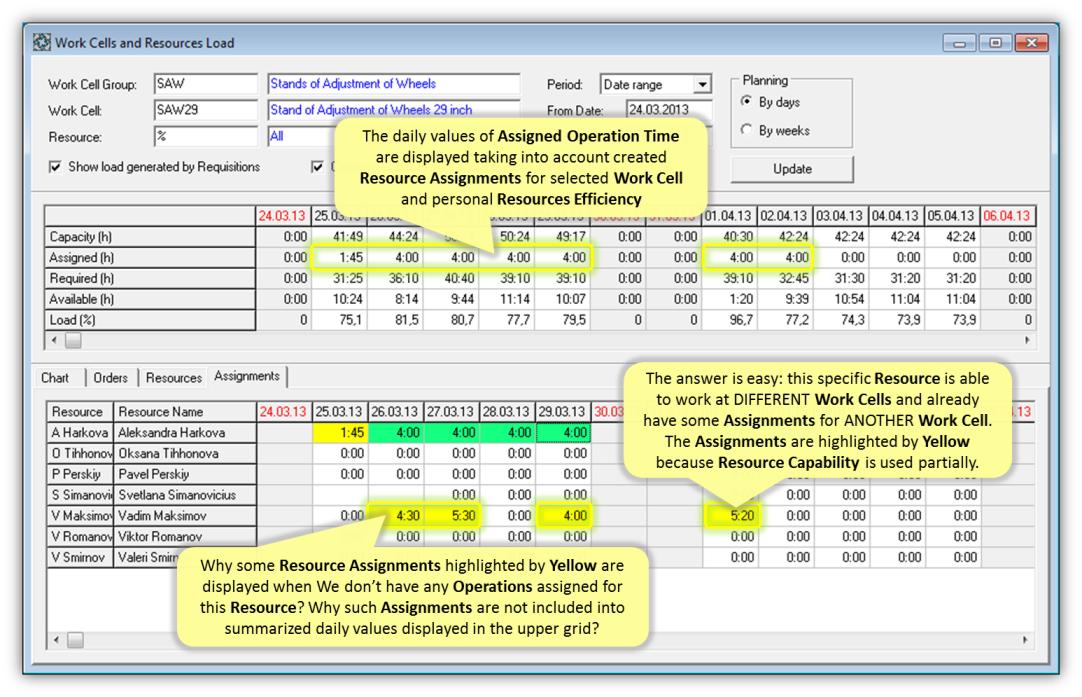Screen dimensions: 1082x697
Task: Click Aleksandra Harkova's yellow 1:45 assignment cell
Action: click(x=340, y=433)
